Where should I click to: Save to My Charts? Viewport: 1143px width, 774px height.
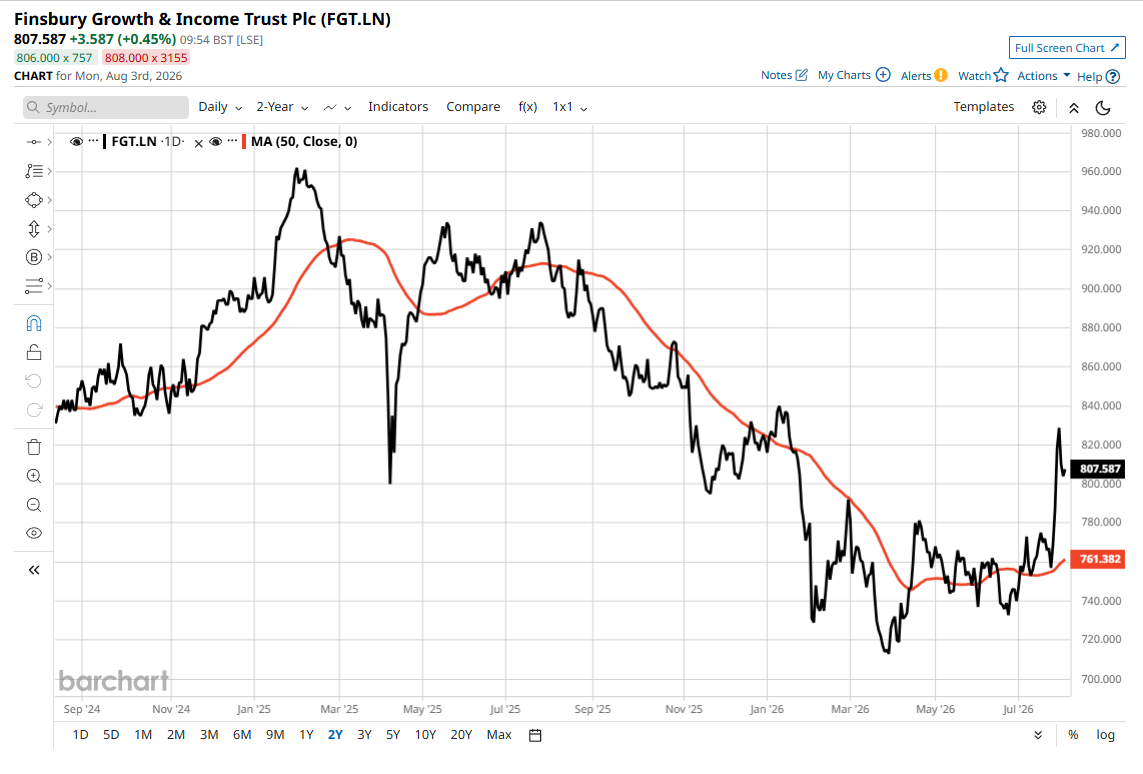[x=854, y=75]
